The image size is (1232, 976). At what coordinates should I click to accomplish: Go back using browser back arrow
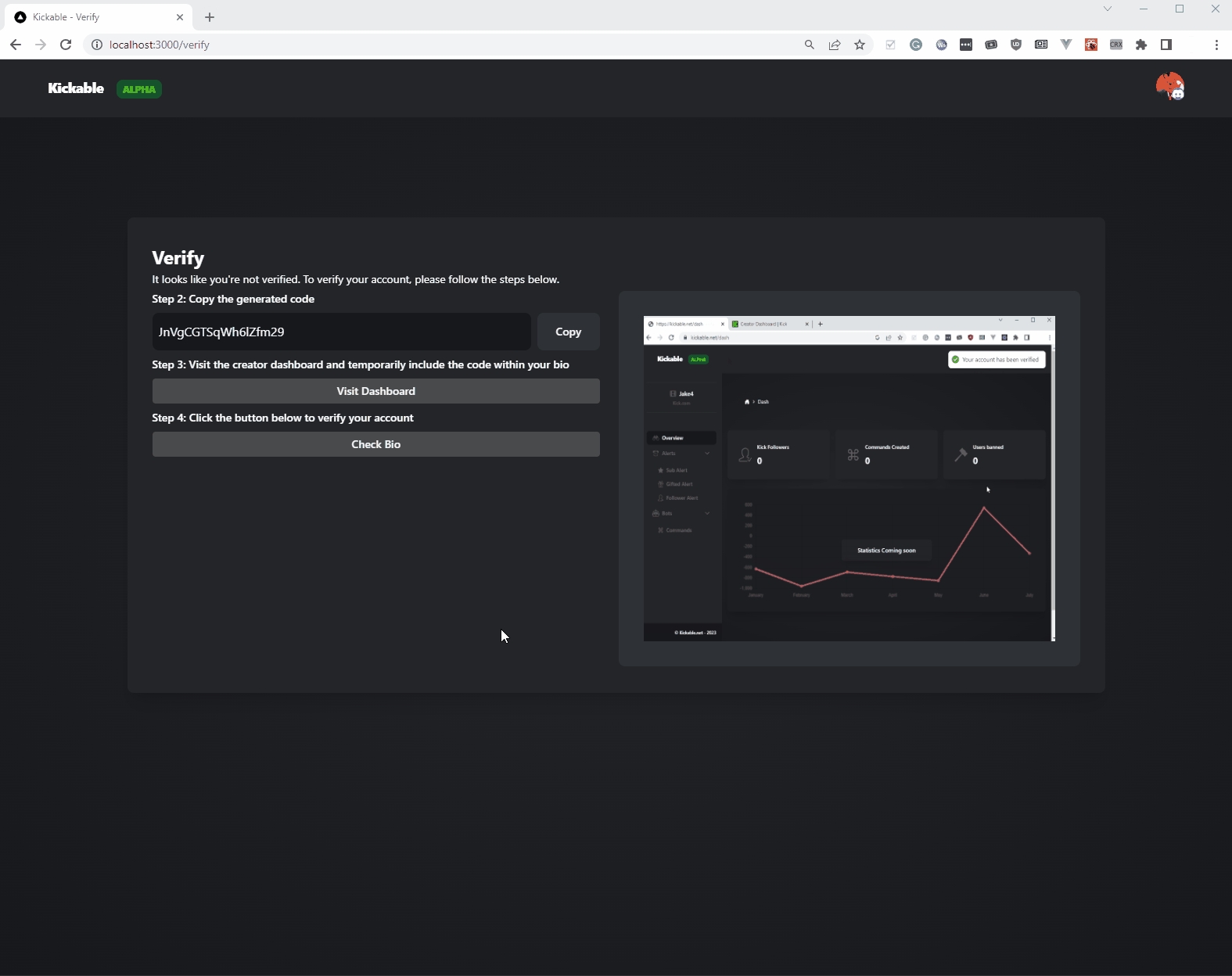[x=16, y=45]
